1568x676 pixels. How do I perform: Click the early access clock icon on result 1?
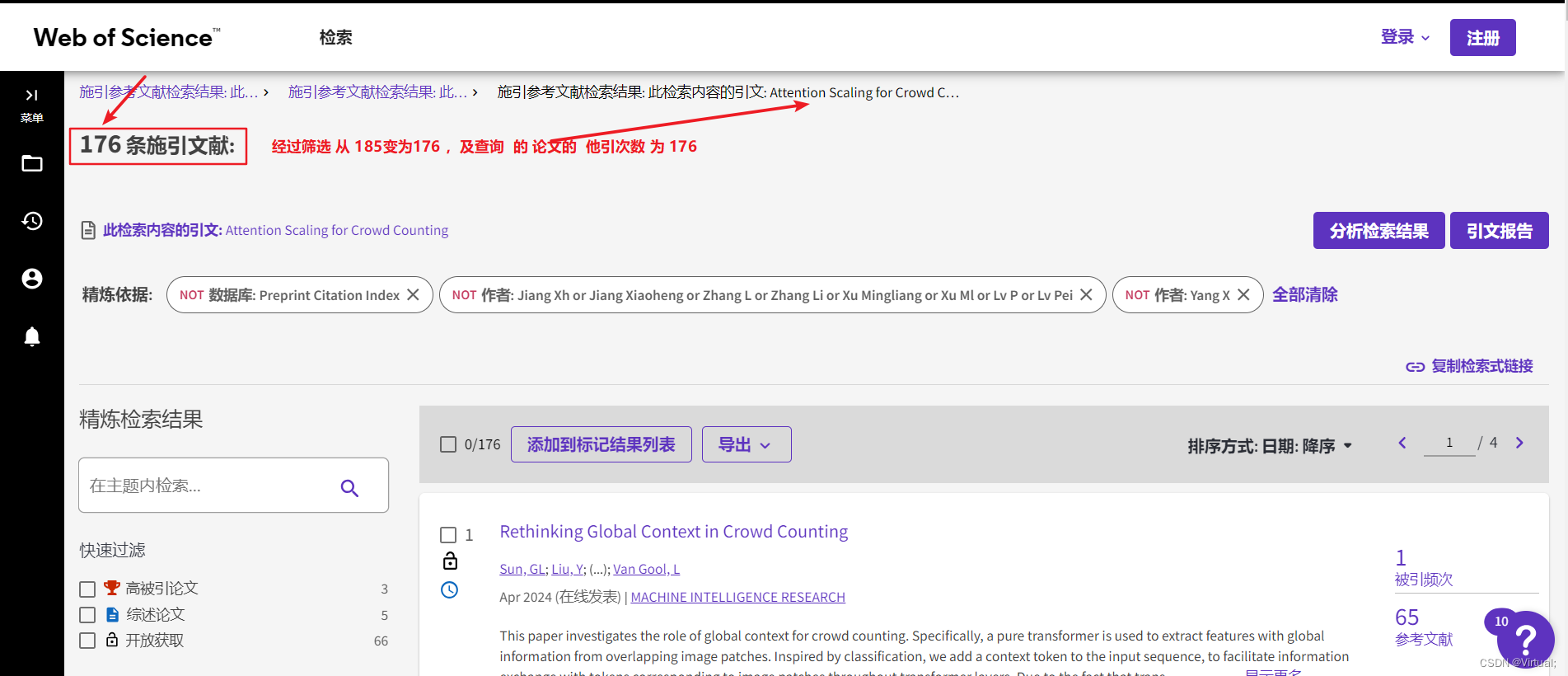pos(449,589)
